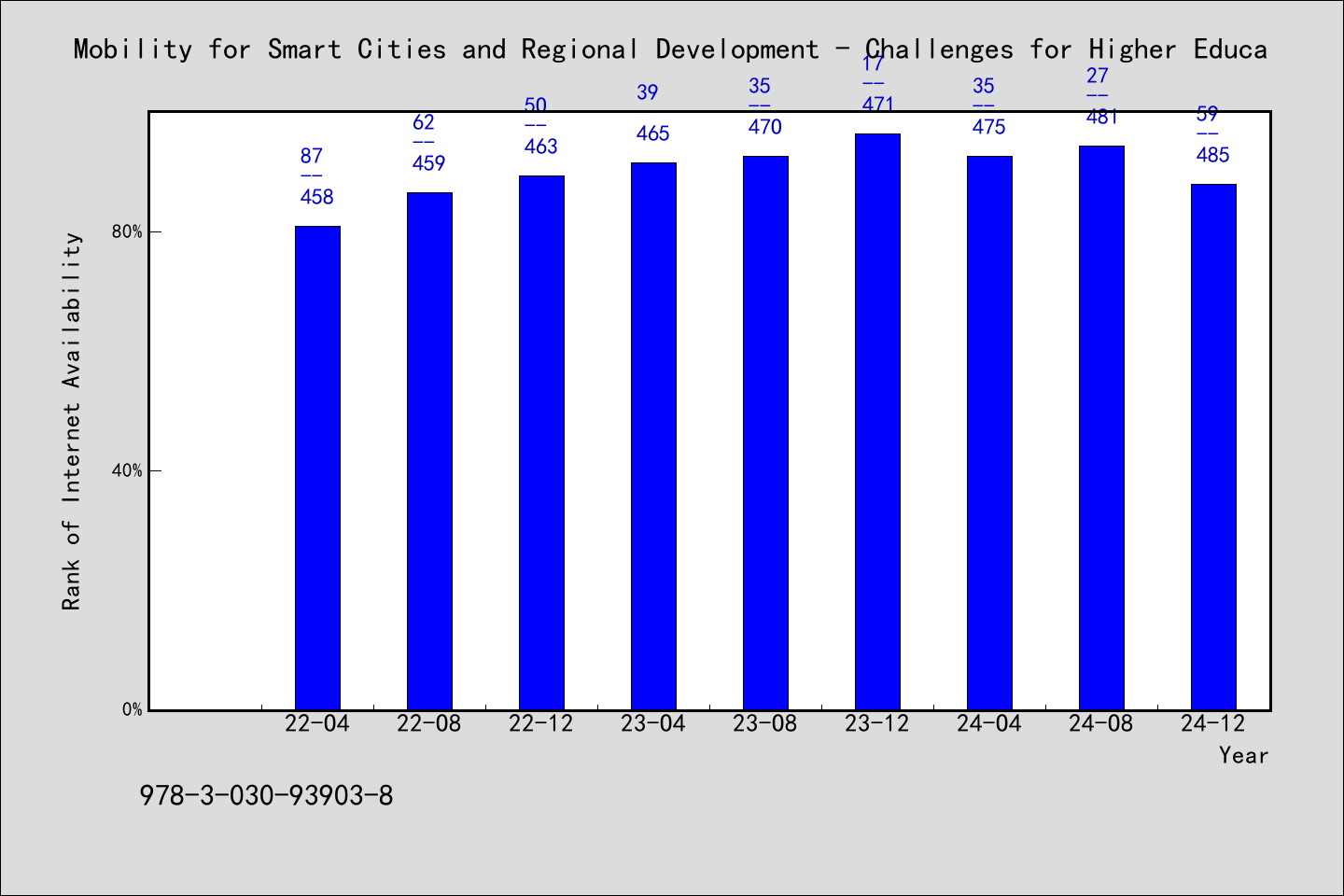Click the 23-04 x-axis label
Viewport: 1344px width, 896px height.
(653, 723)
